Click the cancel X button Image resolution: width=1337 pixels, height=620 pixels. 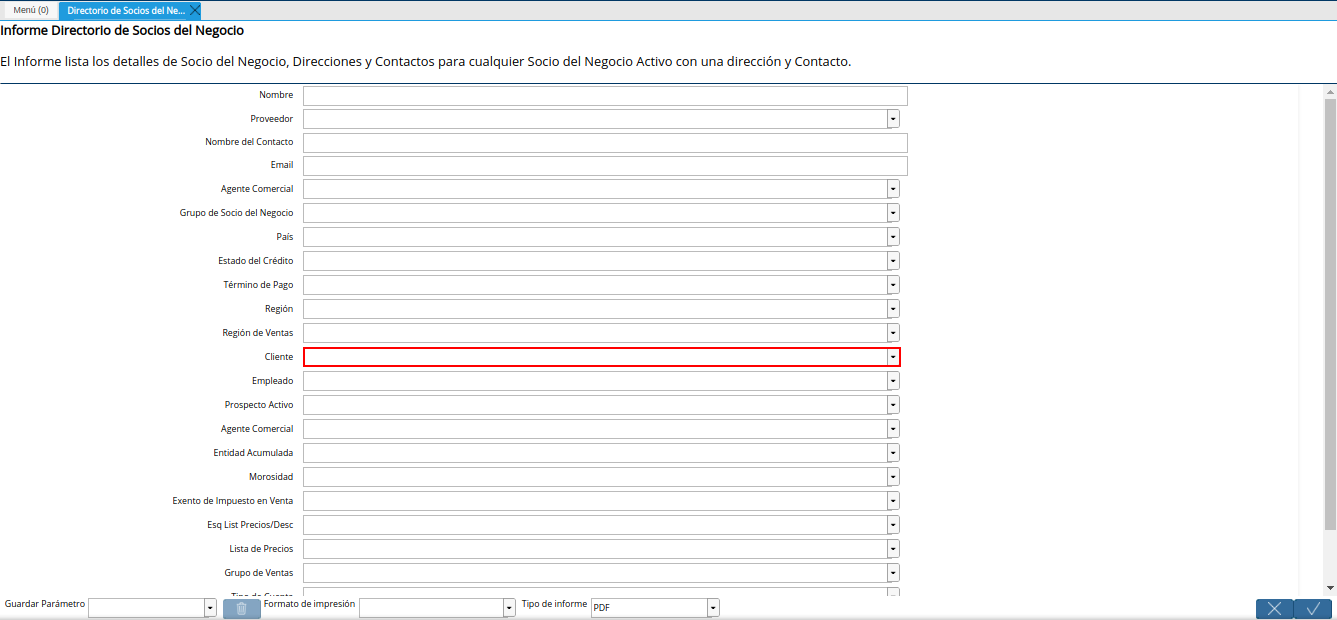(1274, 608)
